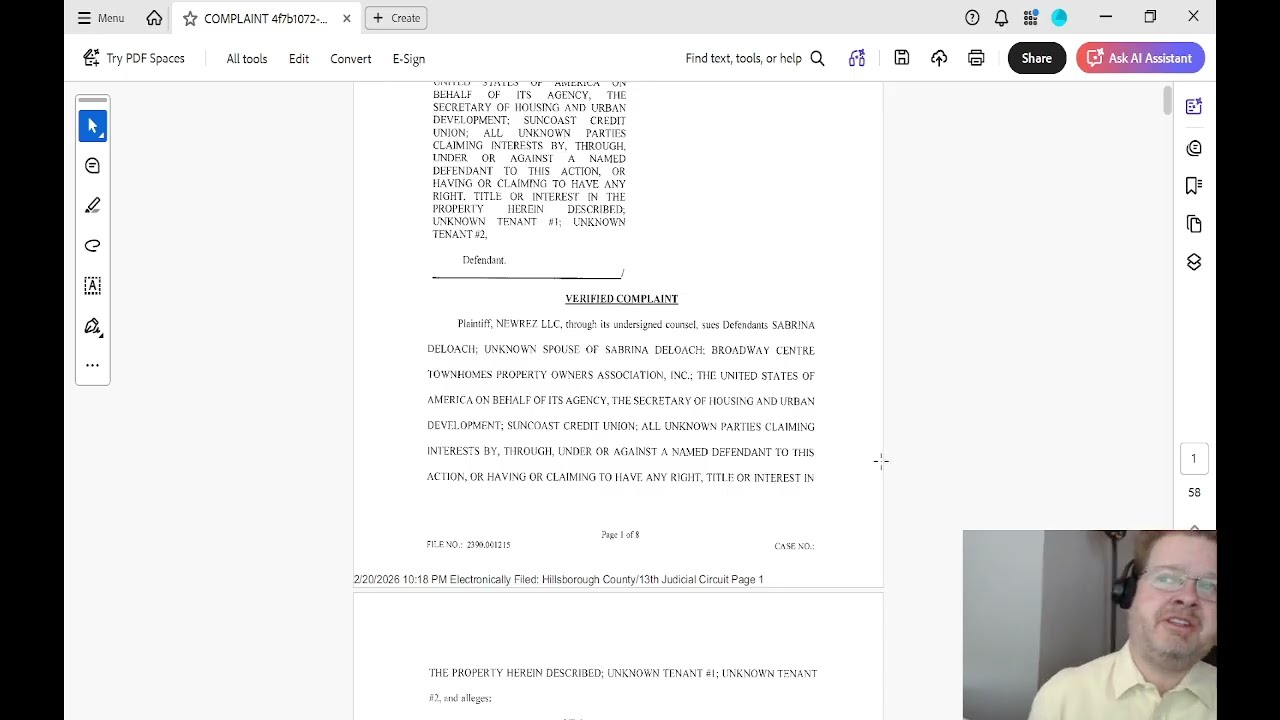View notifications bell icon
This screenshot has width=1280, height=720.
pyautogui.click(x=1001, y=17)
